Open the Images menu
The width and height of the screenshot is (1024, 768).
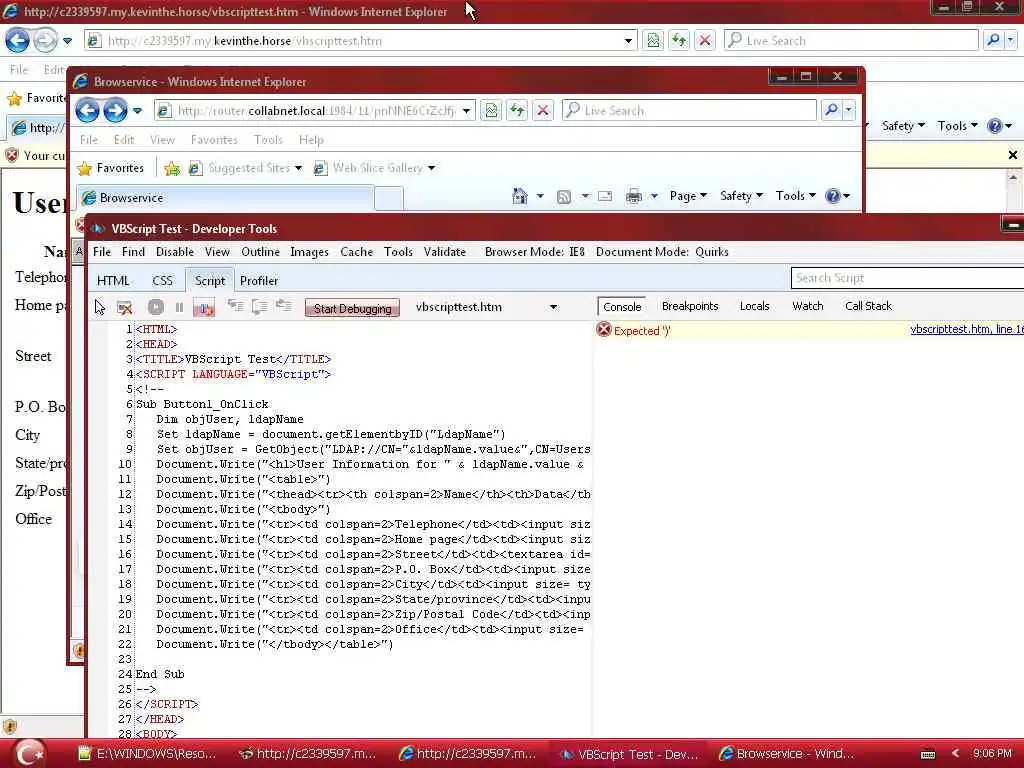[310, 252]
